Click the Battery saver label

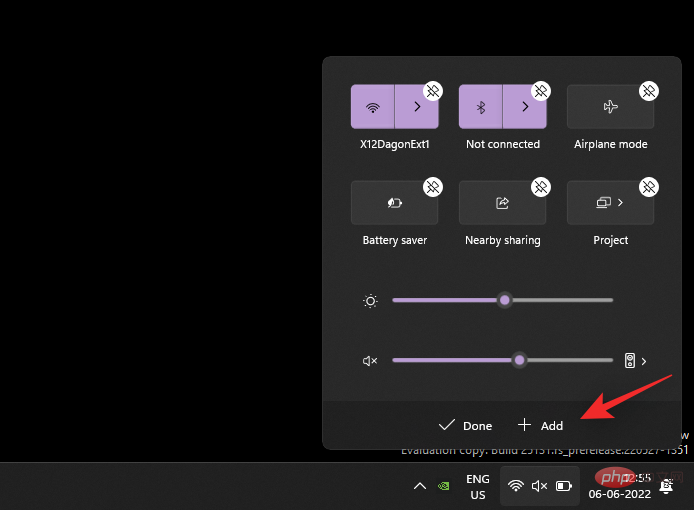395,240
